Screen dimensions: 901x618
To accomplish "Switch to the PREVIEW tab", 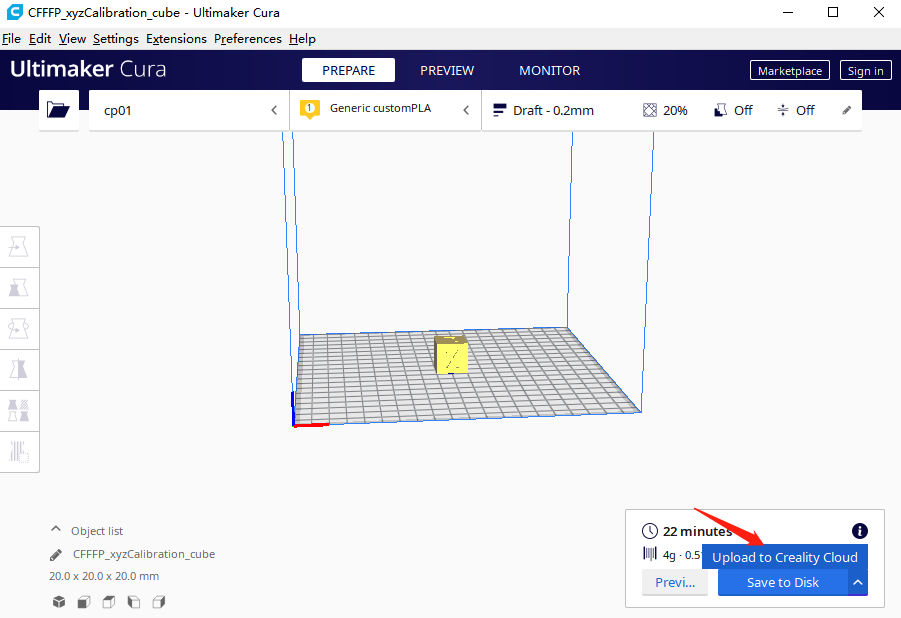I will pyautogui.click(x=446, y=70).
